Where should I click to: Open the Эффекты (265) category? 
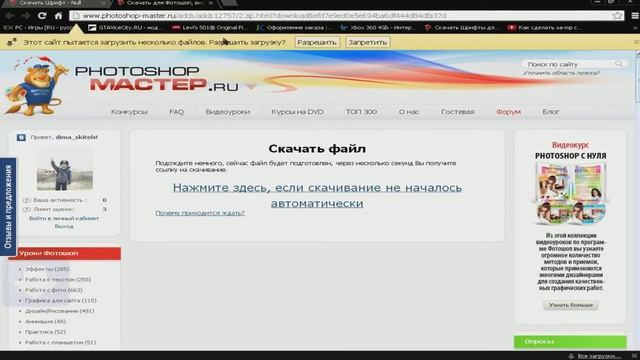[47, 269]
